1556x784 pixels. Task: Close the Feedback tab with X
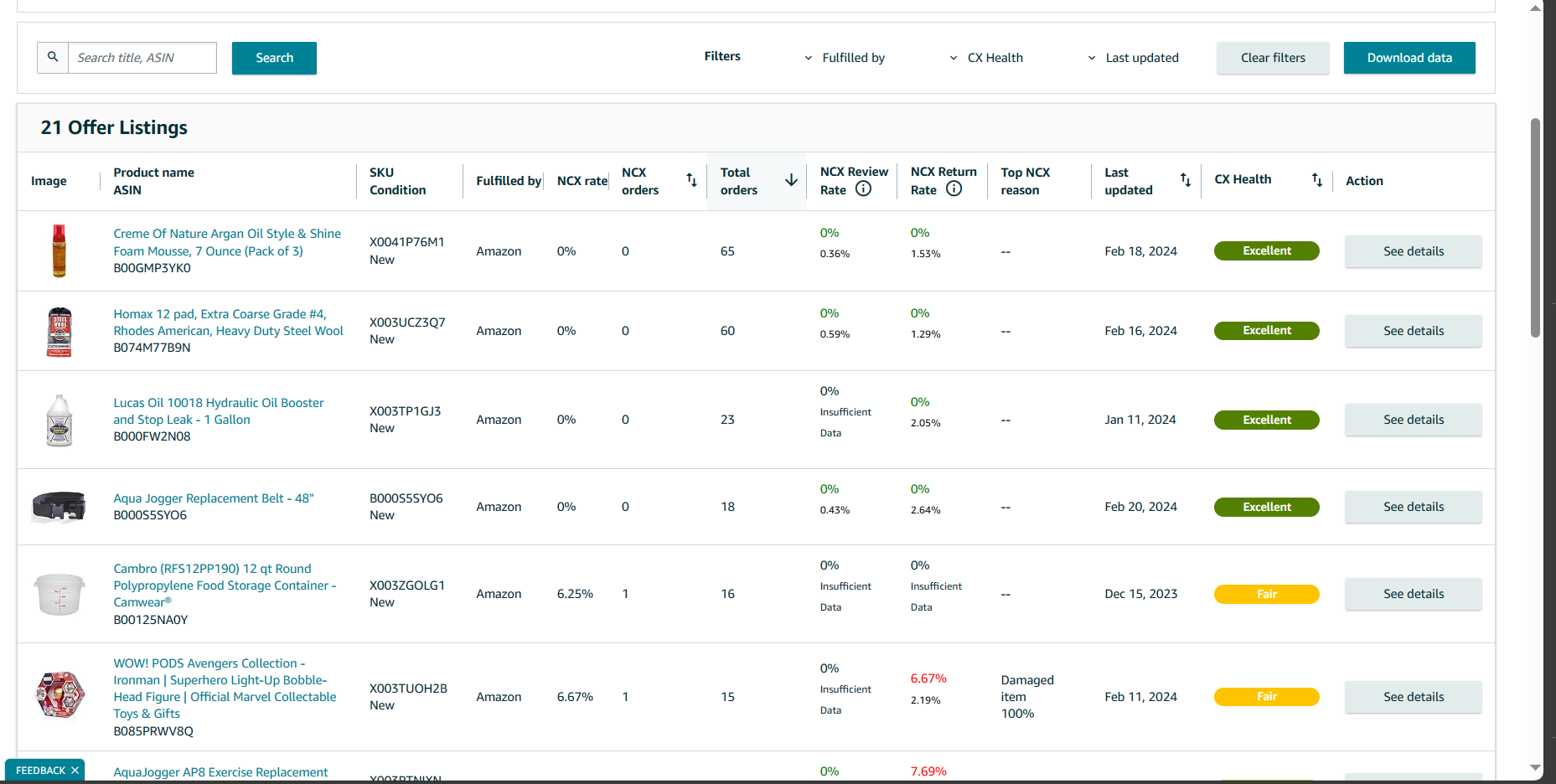75,771
